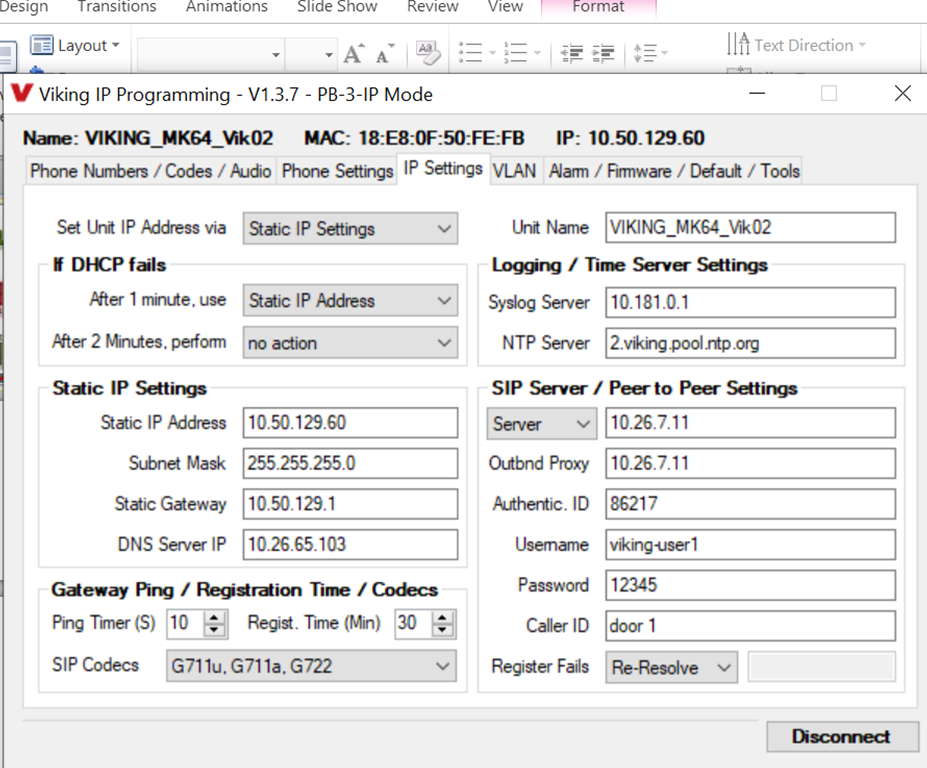Click the Clear All Formatting icon
927x768 pixels.
click(428, 54)
